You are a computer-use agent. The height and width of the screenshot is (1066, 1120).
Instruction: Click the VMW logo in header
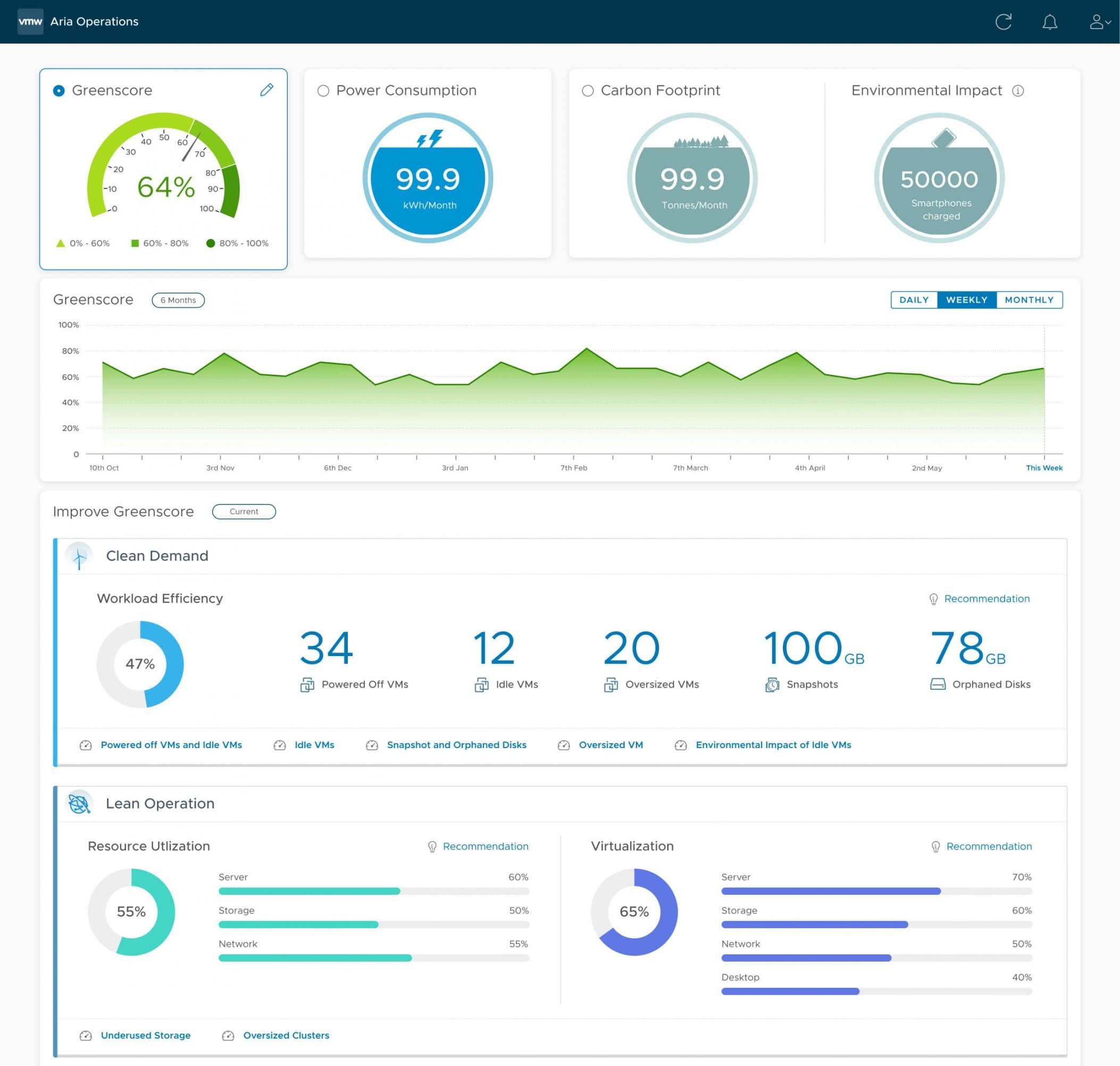30,22
